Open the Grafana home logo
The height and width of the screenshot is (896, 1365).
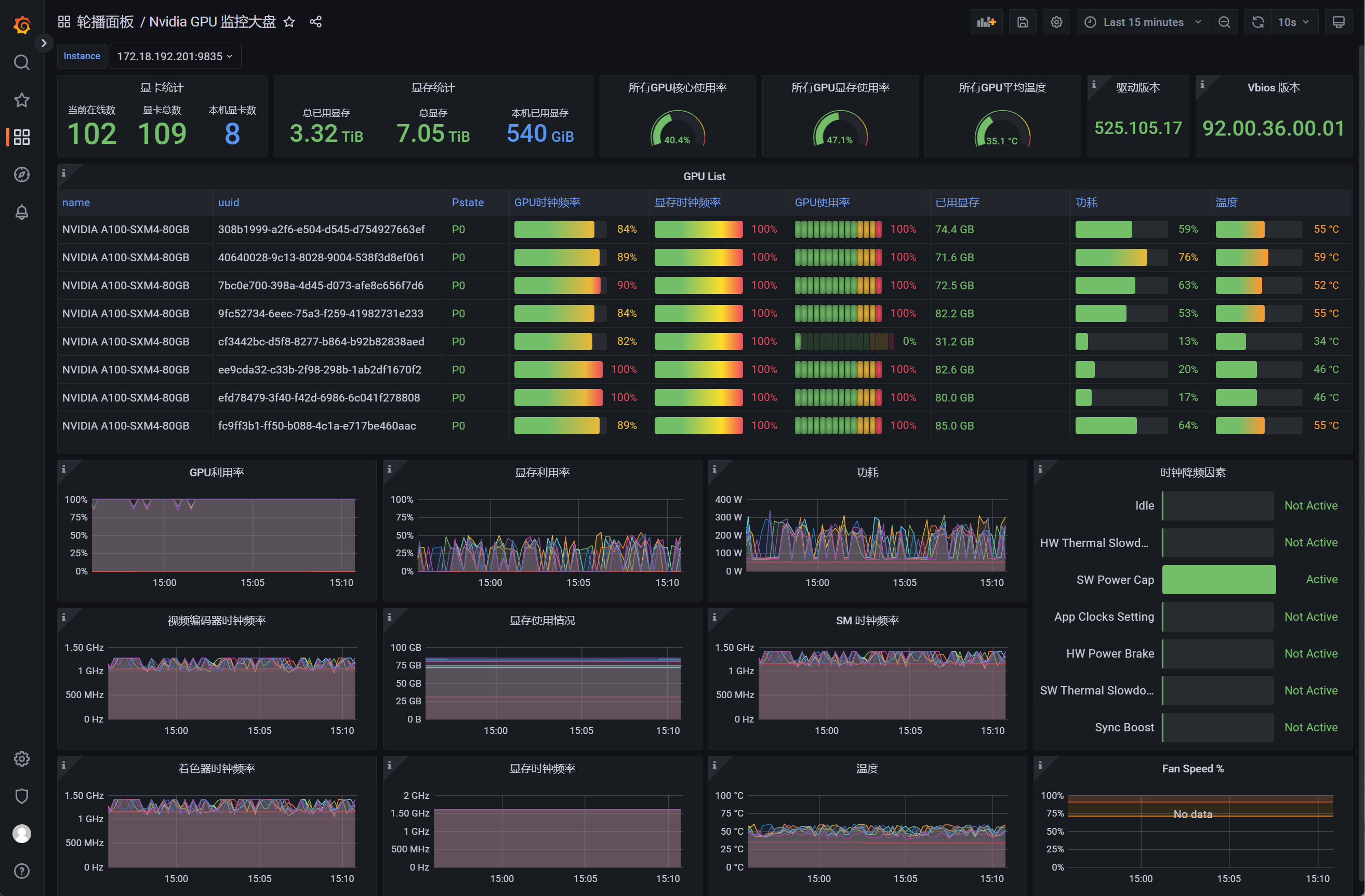click(22, 24)
